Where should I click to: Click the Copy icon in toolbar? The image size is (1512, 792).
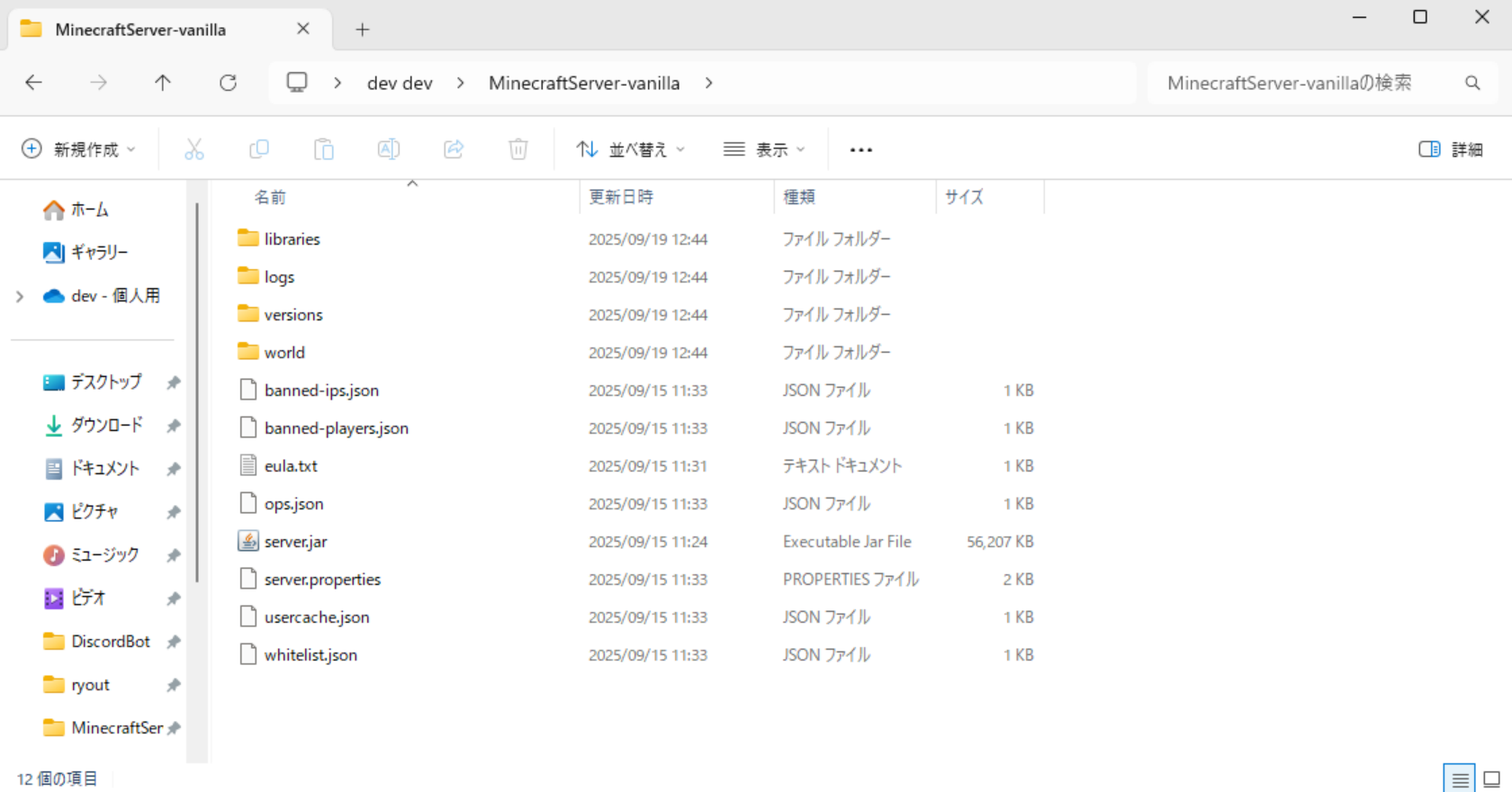[259, 149]
